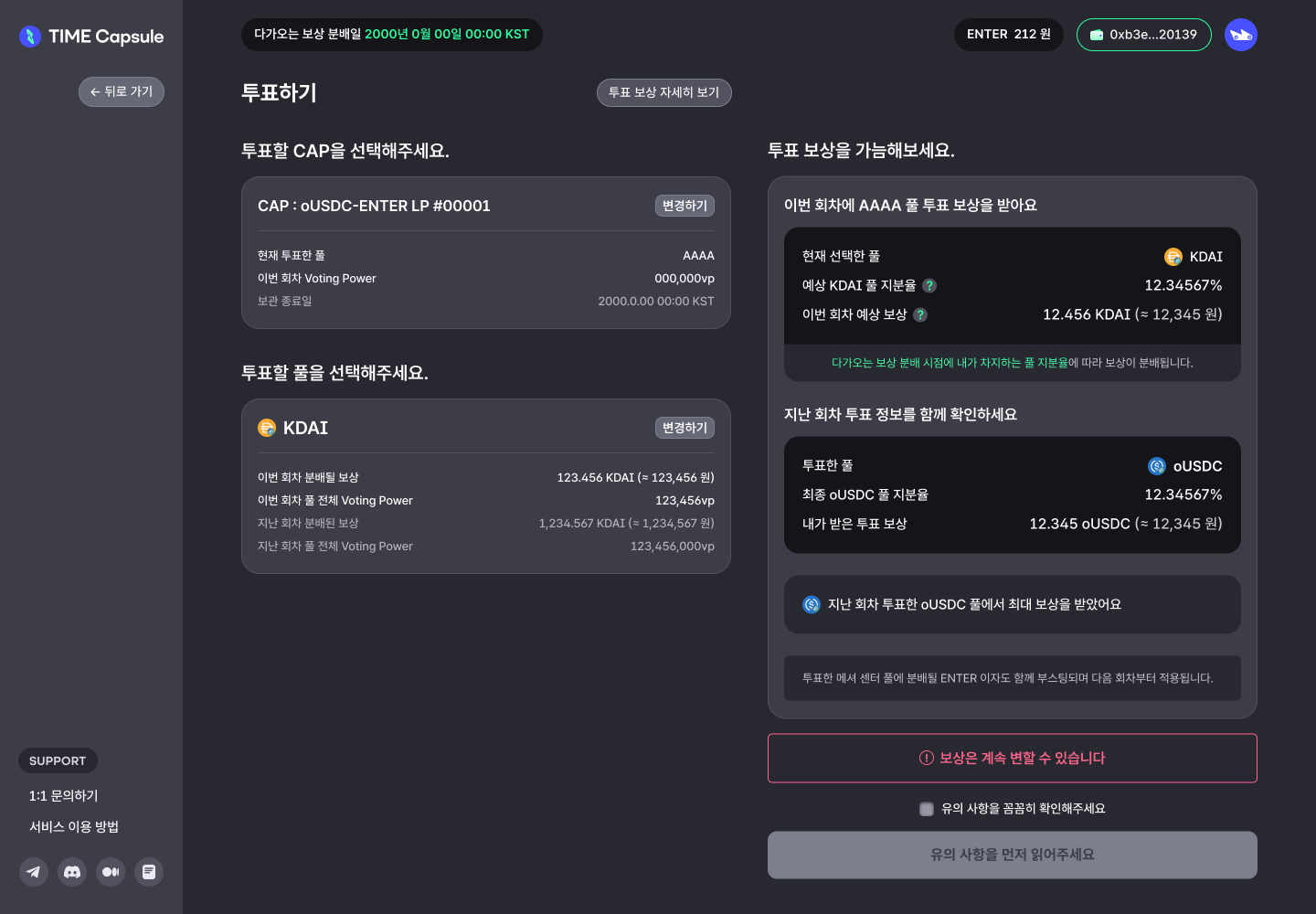1316x914 pixels.
Task: Open the Discord community icon
Action: (x=72, y=872)
